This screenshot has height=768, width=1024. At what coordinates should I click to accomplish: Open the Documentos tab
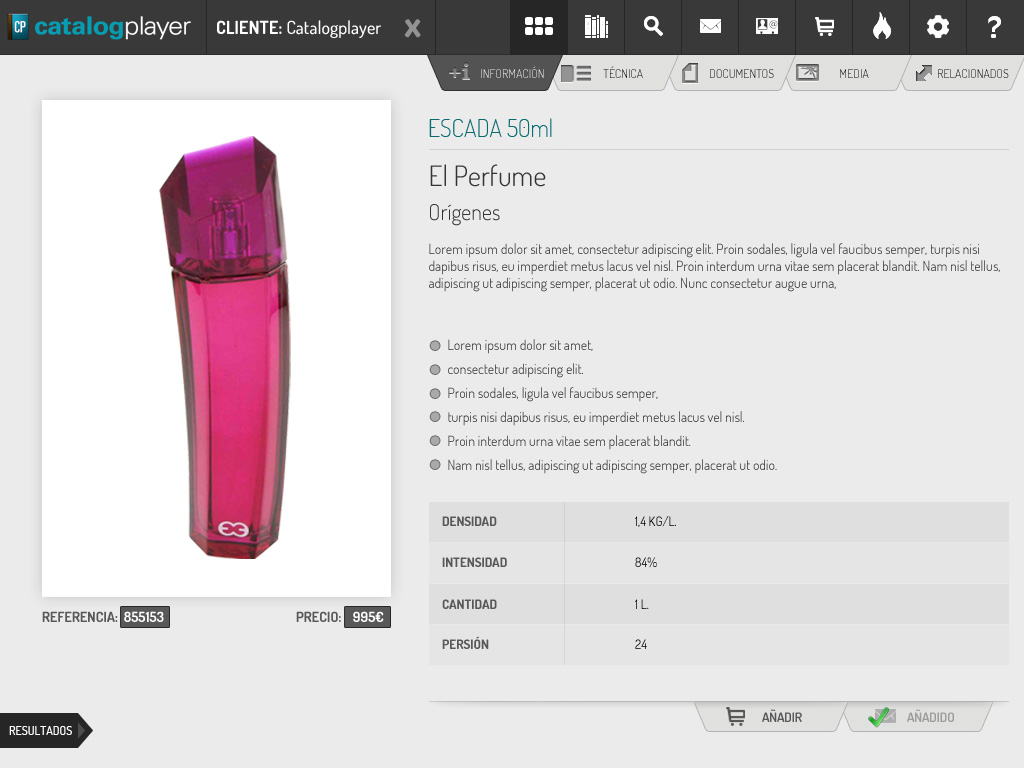tap(729, 73)
